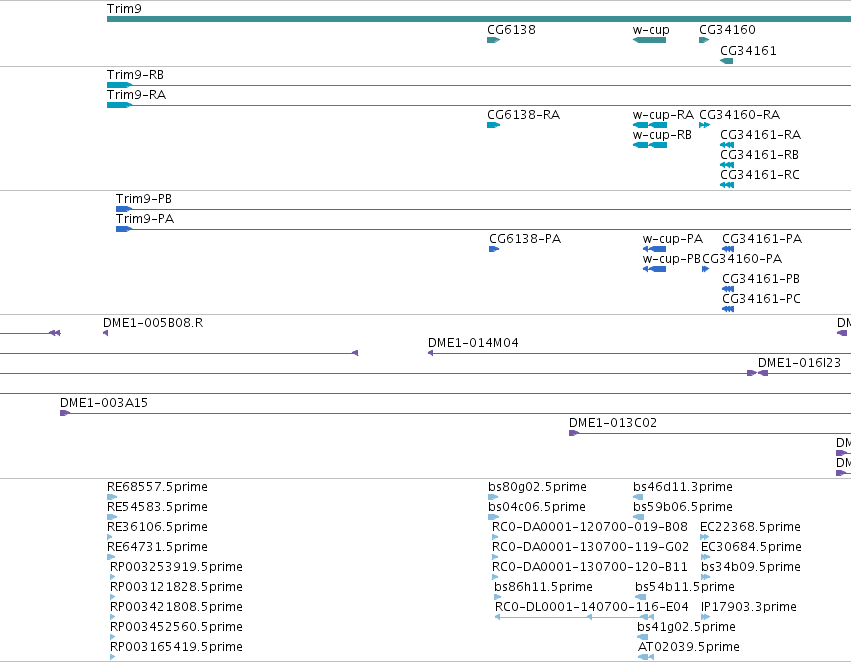
Task: Select the bs86h11.5prime EST label
Action: click(543, 587)
